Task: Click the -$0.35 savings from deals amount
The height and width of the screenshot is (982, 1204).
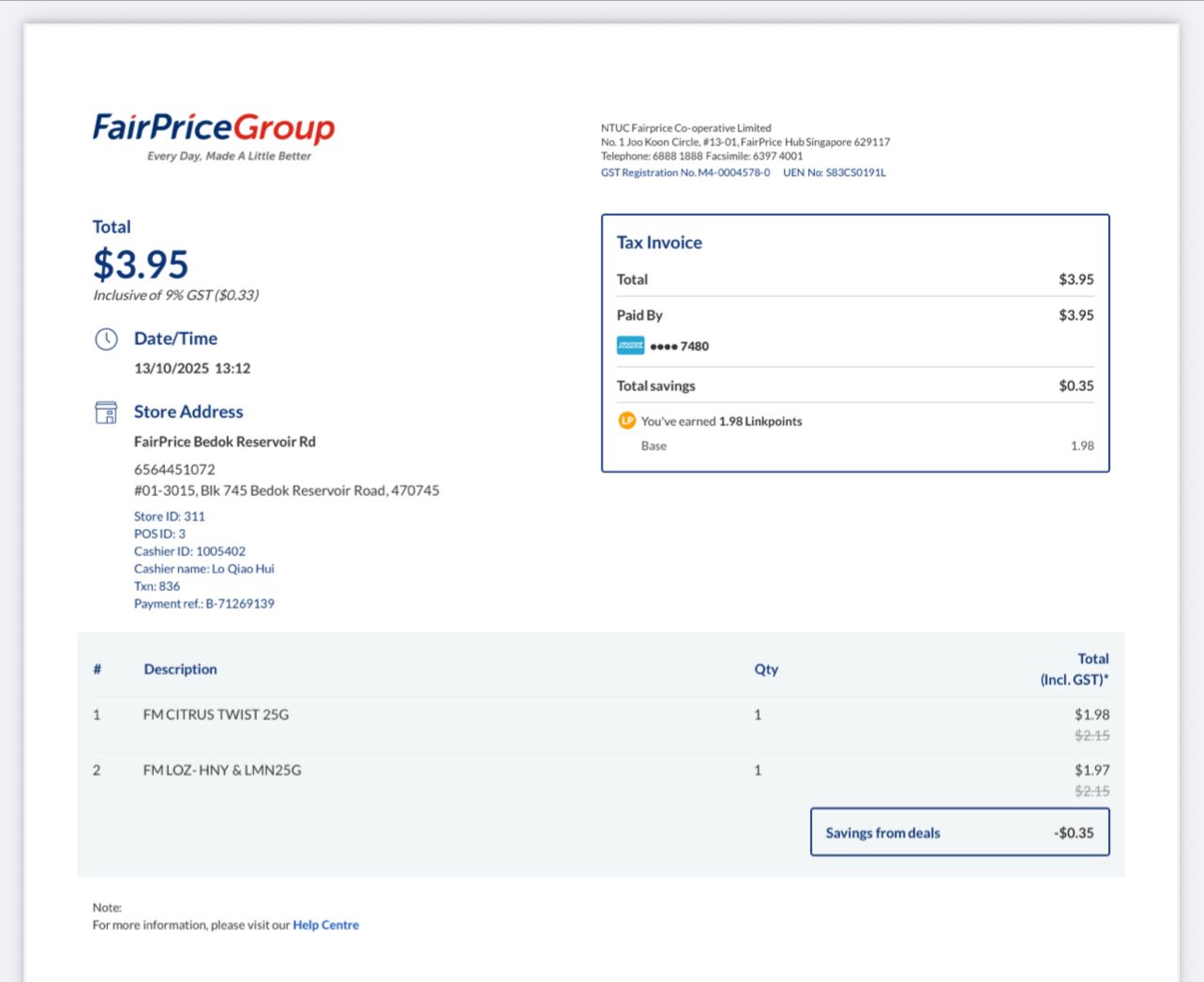Action: [x=1074, y=833]
